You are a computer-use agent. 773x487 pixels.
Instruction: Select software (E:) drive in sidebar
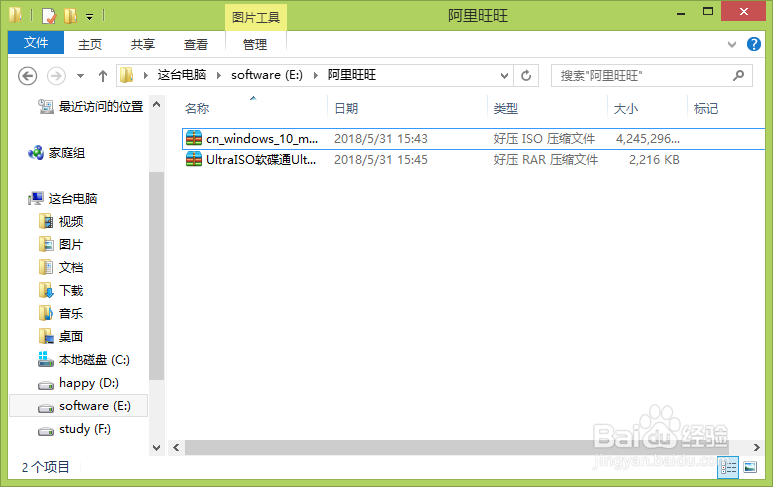click(x=79, y=406)
